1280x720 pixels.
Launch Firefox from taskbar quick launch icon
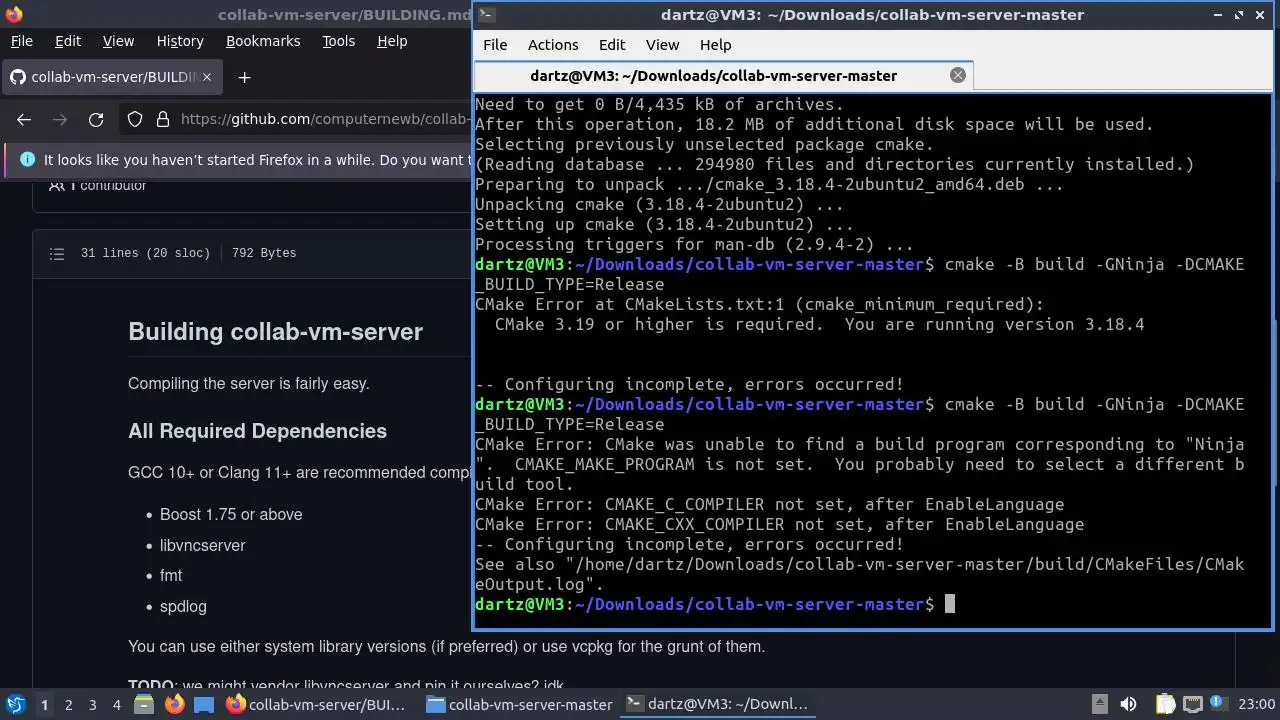tap(174, 704)
